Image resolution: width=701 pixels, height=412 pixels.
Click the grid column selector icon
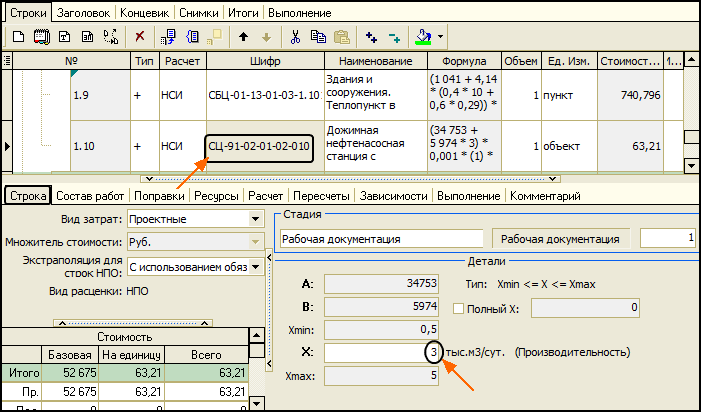coord(7,60)
